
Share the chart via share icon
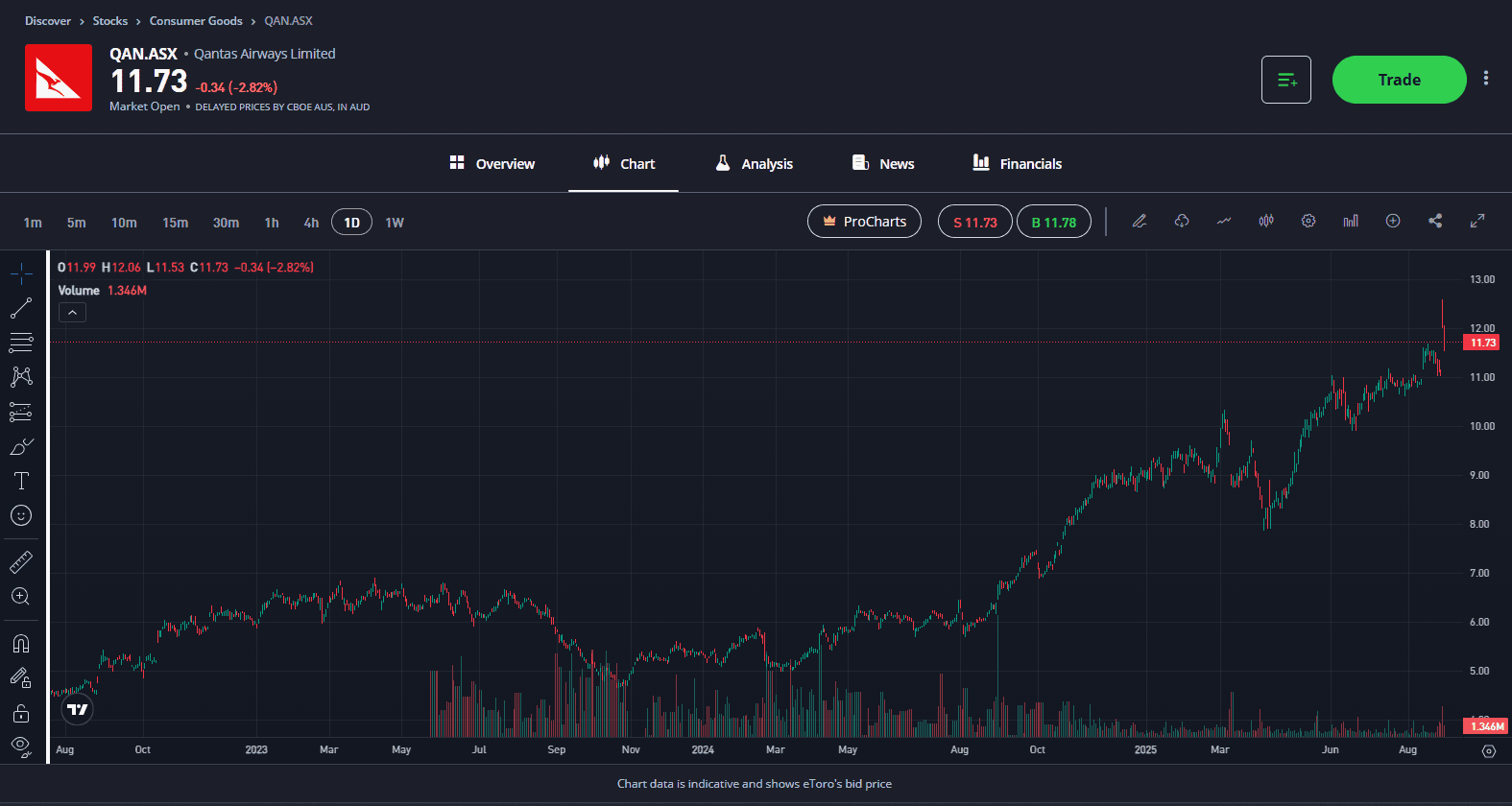(x=1435, y=221)
